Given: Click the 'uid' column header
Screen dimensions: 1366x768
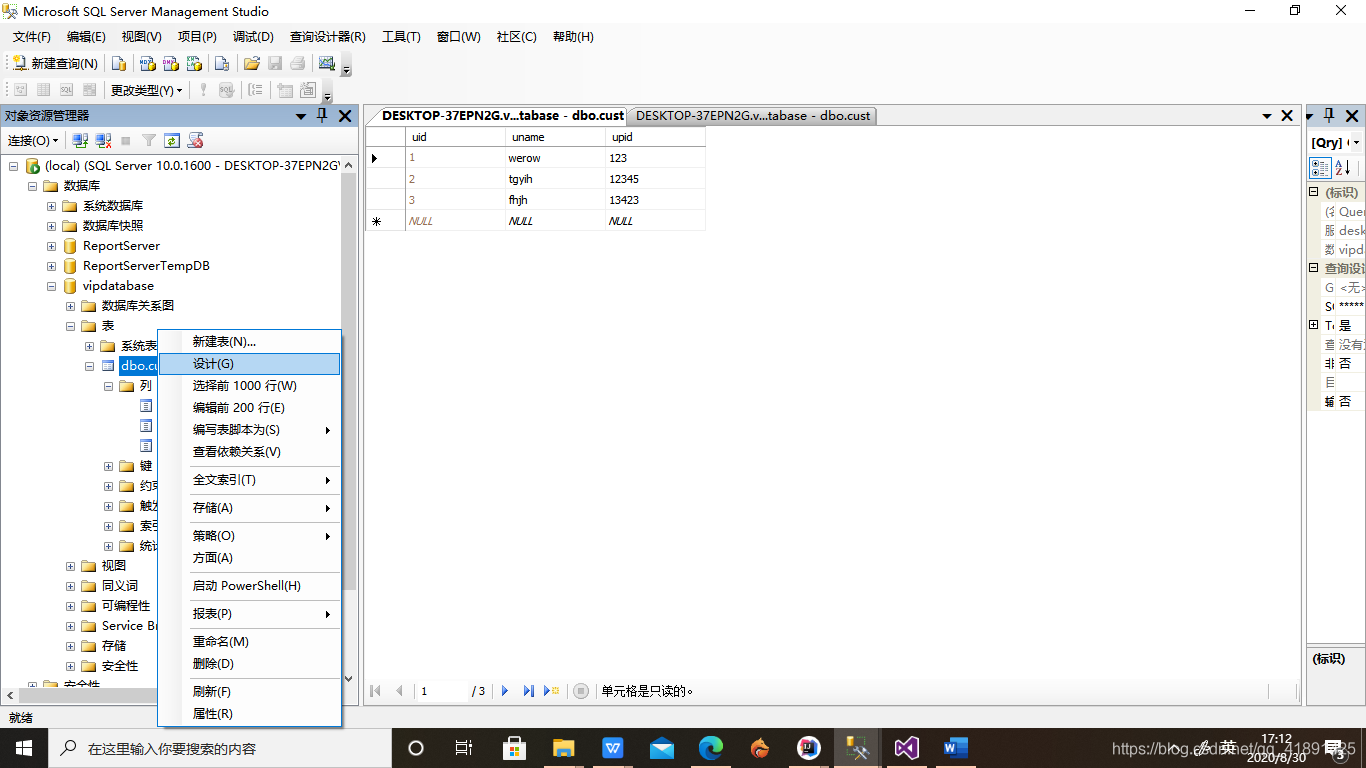Looking at the screenshot, I should (x=456, y=137).
